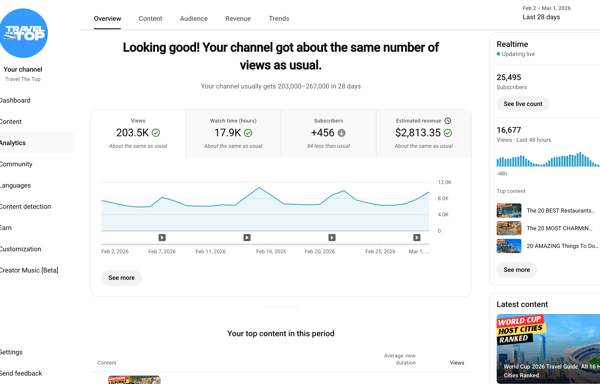
Task: Open the Overview tab
Action: 107,18
